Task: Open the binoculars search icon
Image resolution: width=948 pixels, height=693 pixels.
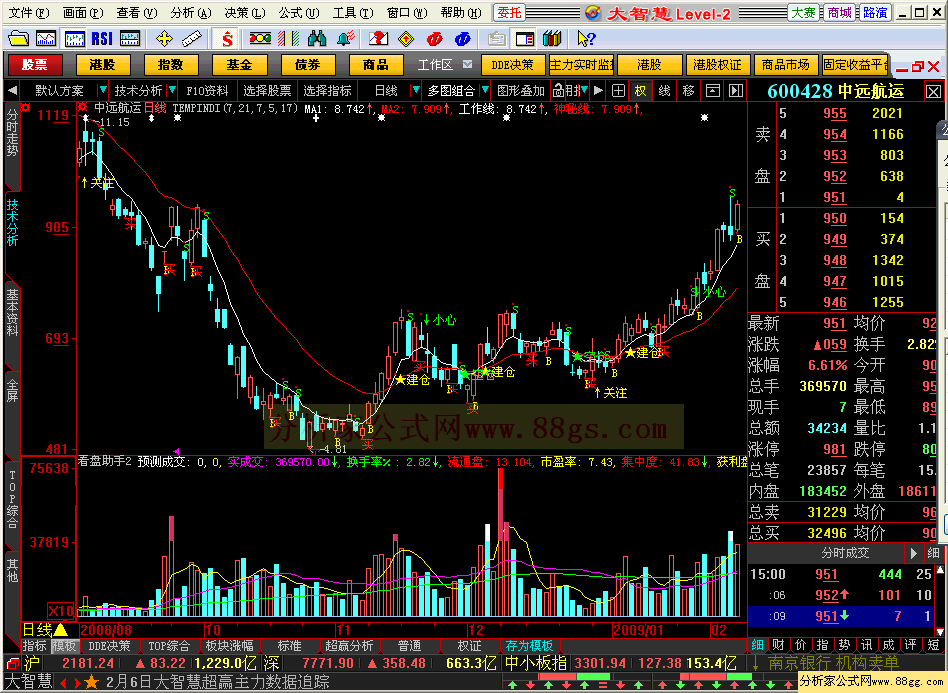Action: pos(317,39)
